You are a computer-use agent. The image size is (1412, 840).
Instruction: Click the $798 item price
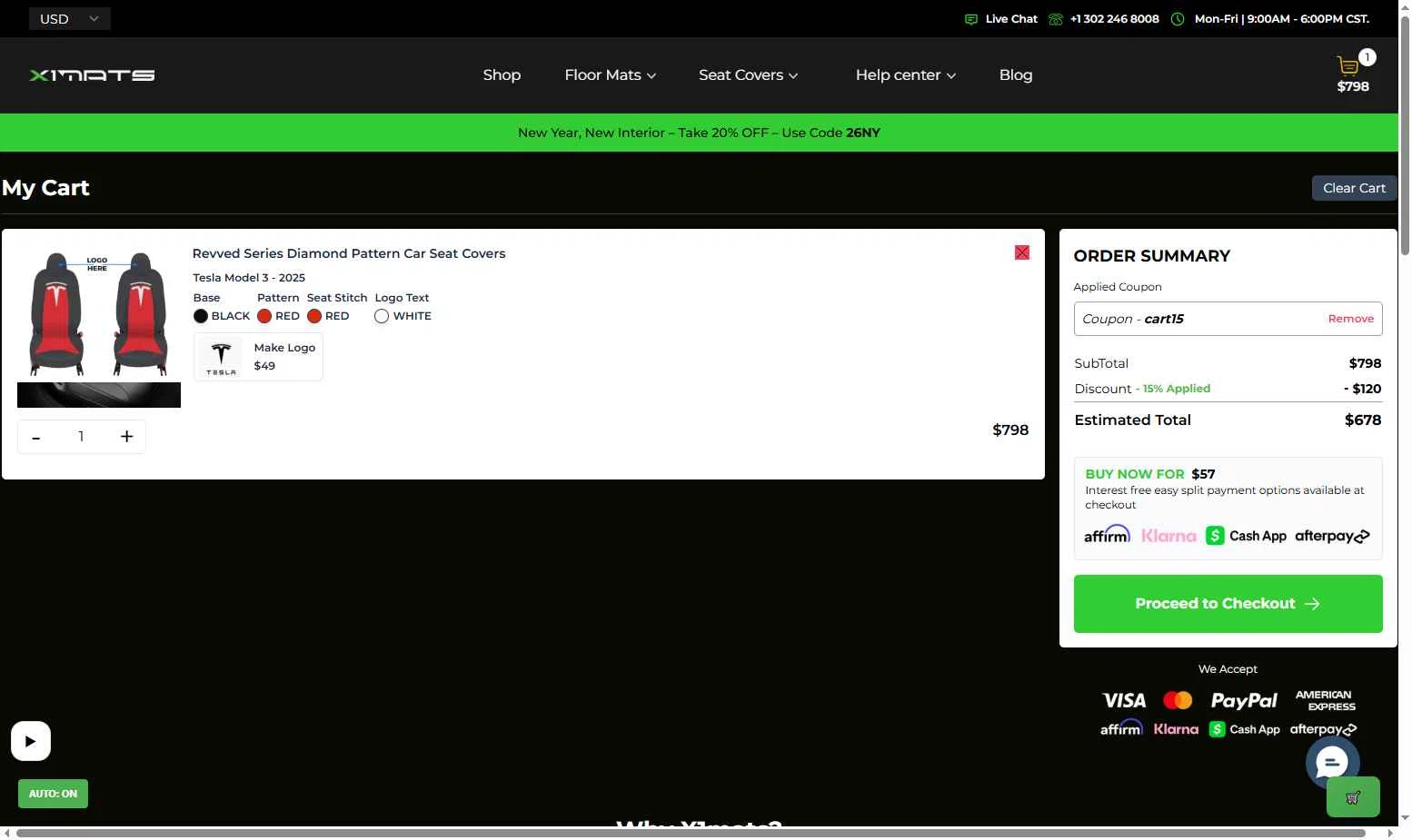click(x=1010, y=430)
